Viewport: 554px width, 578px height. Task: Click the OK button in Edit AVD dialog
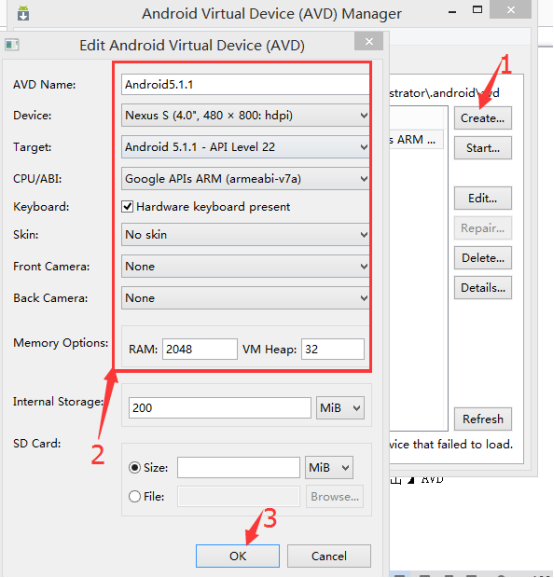238,556
